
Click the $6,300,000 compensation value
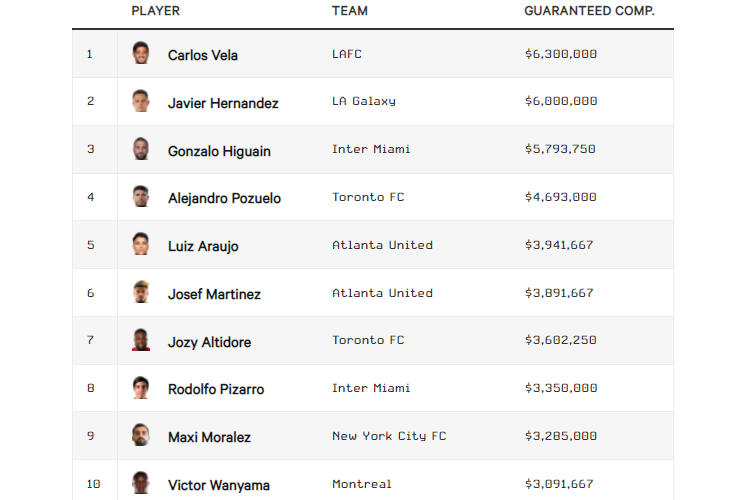pos(560,54)
